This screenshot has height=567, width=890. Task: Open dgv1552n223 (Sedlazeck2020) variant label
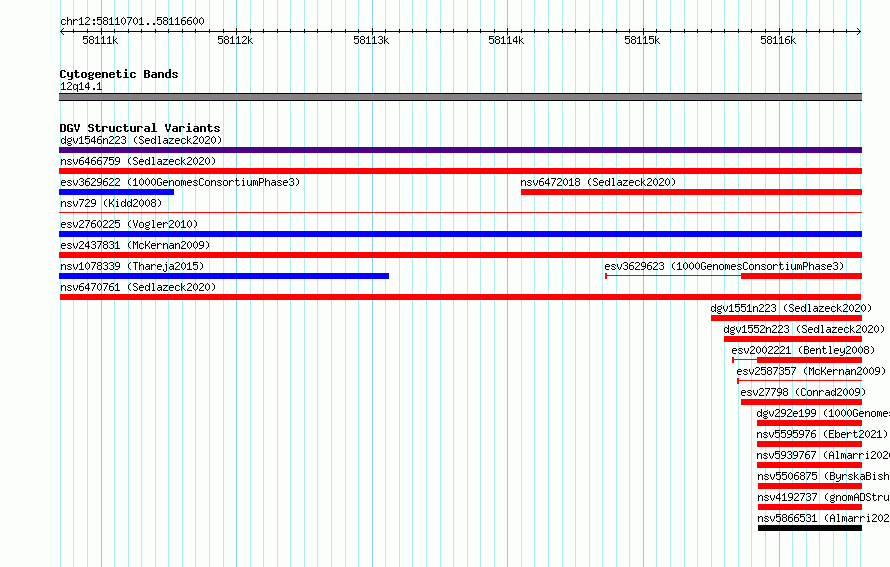pyautogui.click(x=804, y=329)
